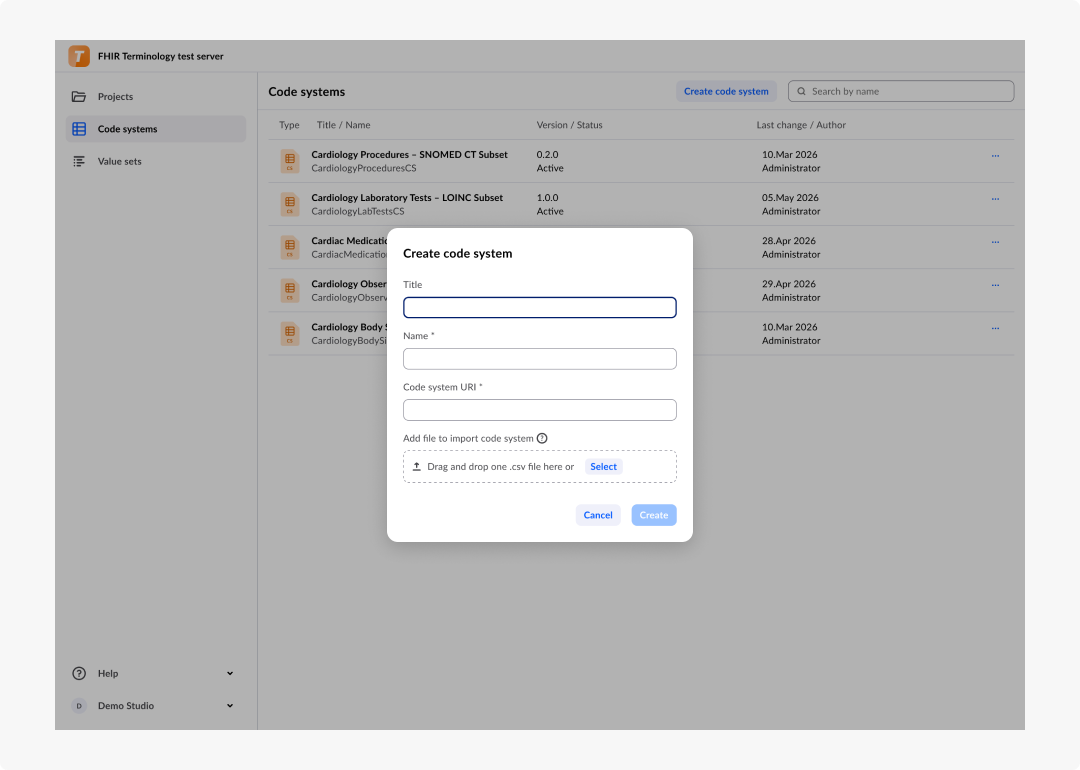This screenshot has width=1080, height=770.
Task: Click the Type column header
Action: click(289, 125)
